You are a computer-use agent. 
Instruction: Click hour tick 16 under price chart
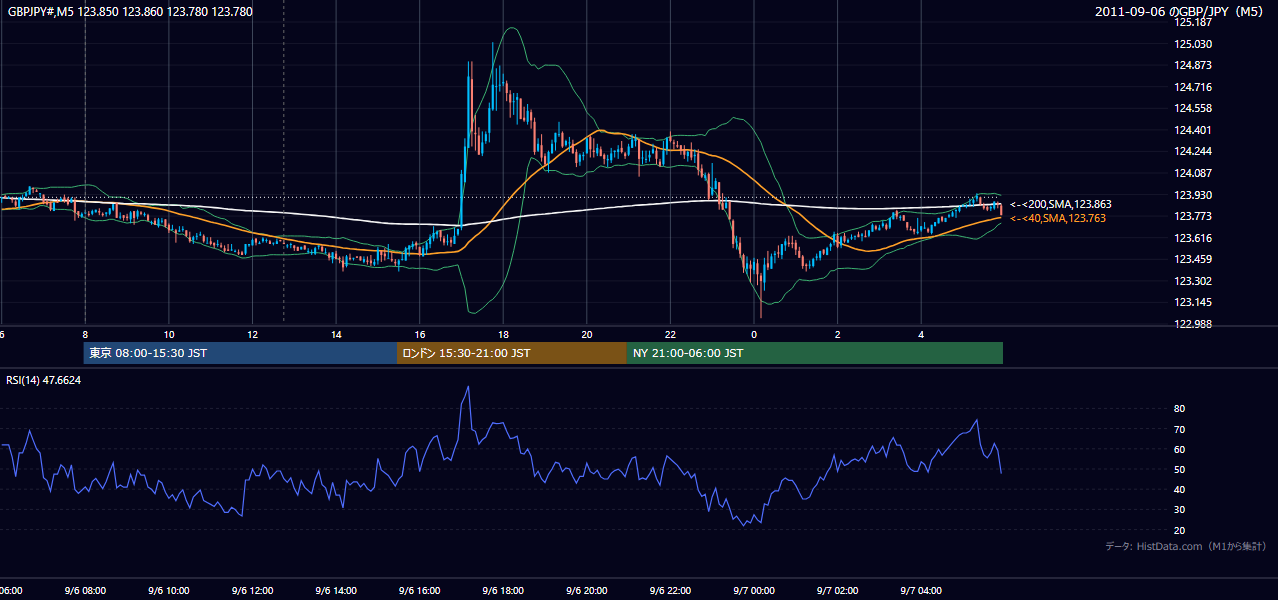tap(420, 335)
